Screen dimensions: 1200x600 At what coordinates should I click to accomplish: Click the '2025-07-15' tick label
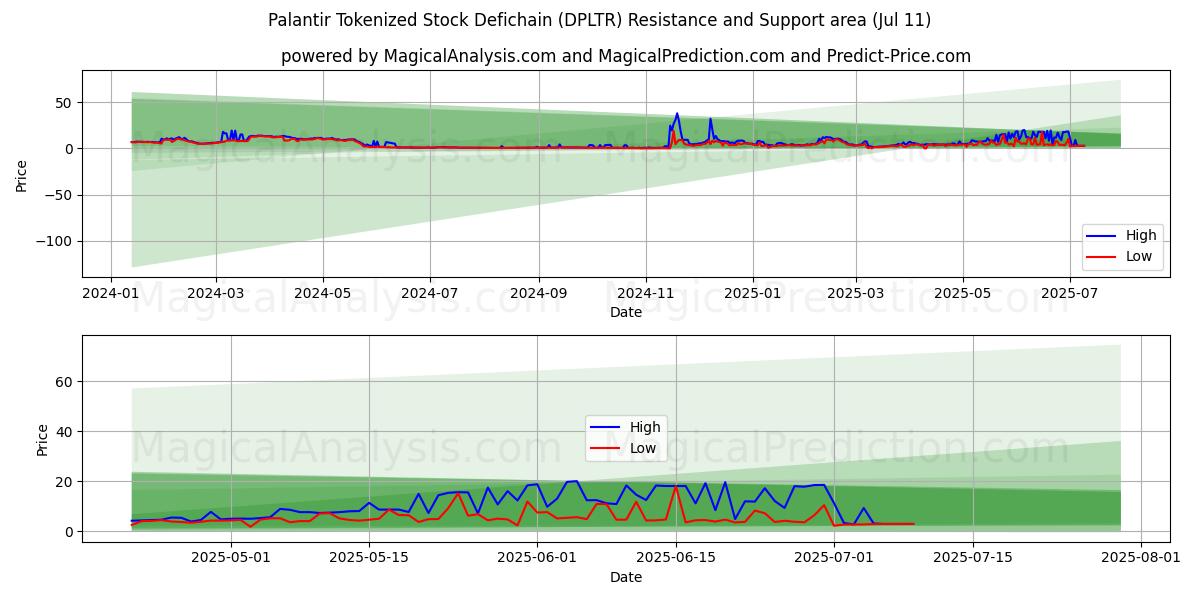tap(973, 558)
